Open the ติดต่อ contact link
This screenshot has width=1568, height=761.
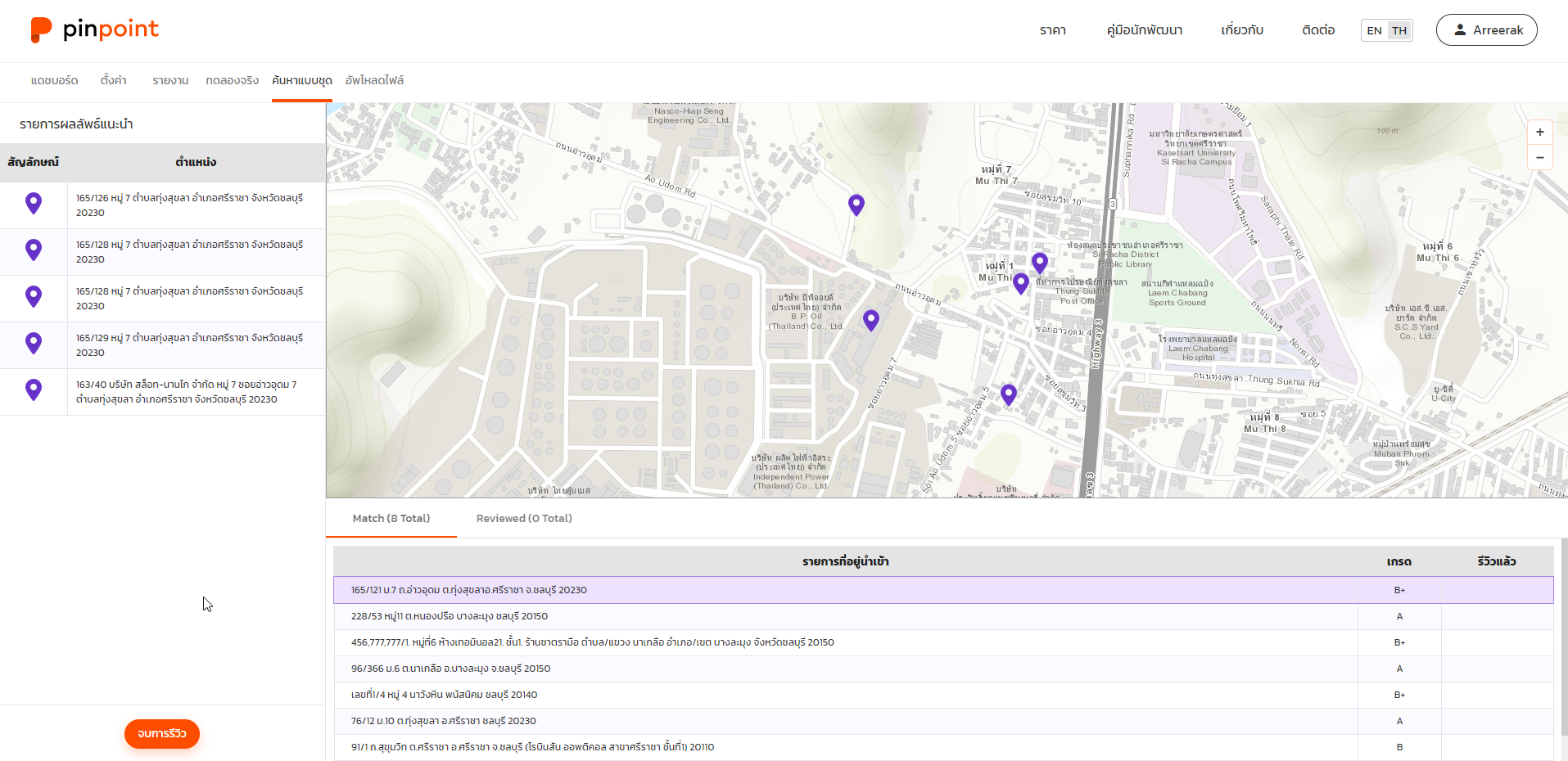click(x=1317, y=30)
